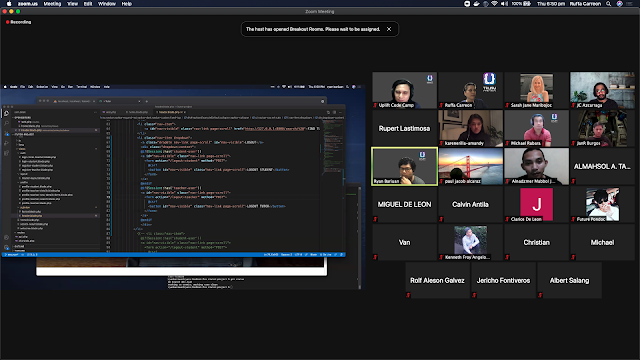This screenshot has width=640, height=360.
Task: Click the Rolf Aleson Galvez name label
Action: (x=437, y=280)
